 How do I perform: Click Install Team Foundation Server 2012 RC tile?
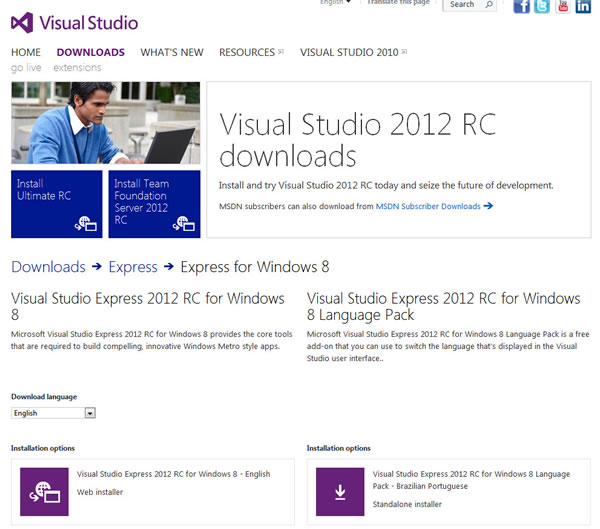[x=154, y=204]
